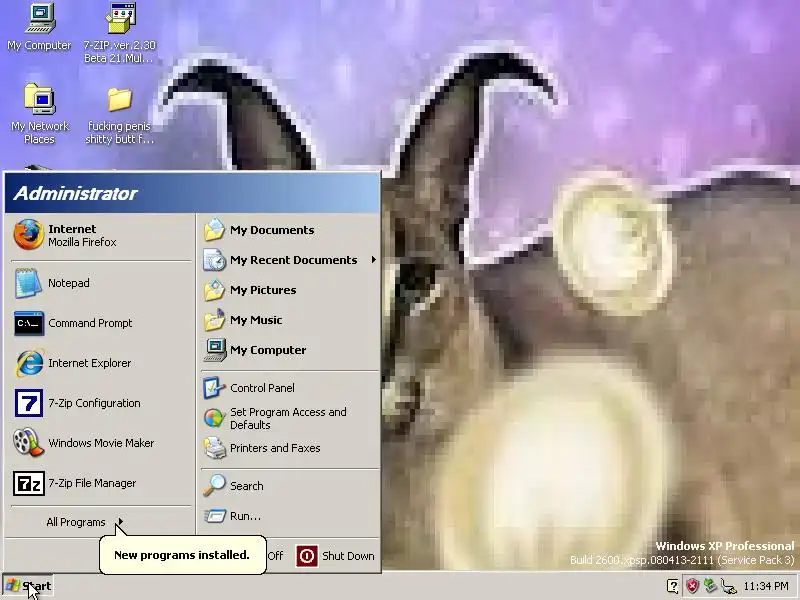The width and height of the screenshot is (800, 600).
Task: Select My Computer desktop icon
Action: [x=39, y=27]
